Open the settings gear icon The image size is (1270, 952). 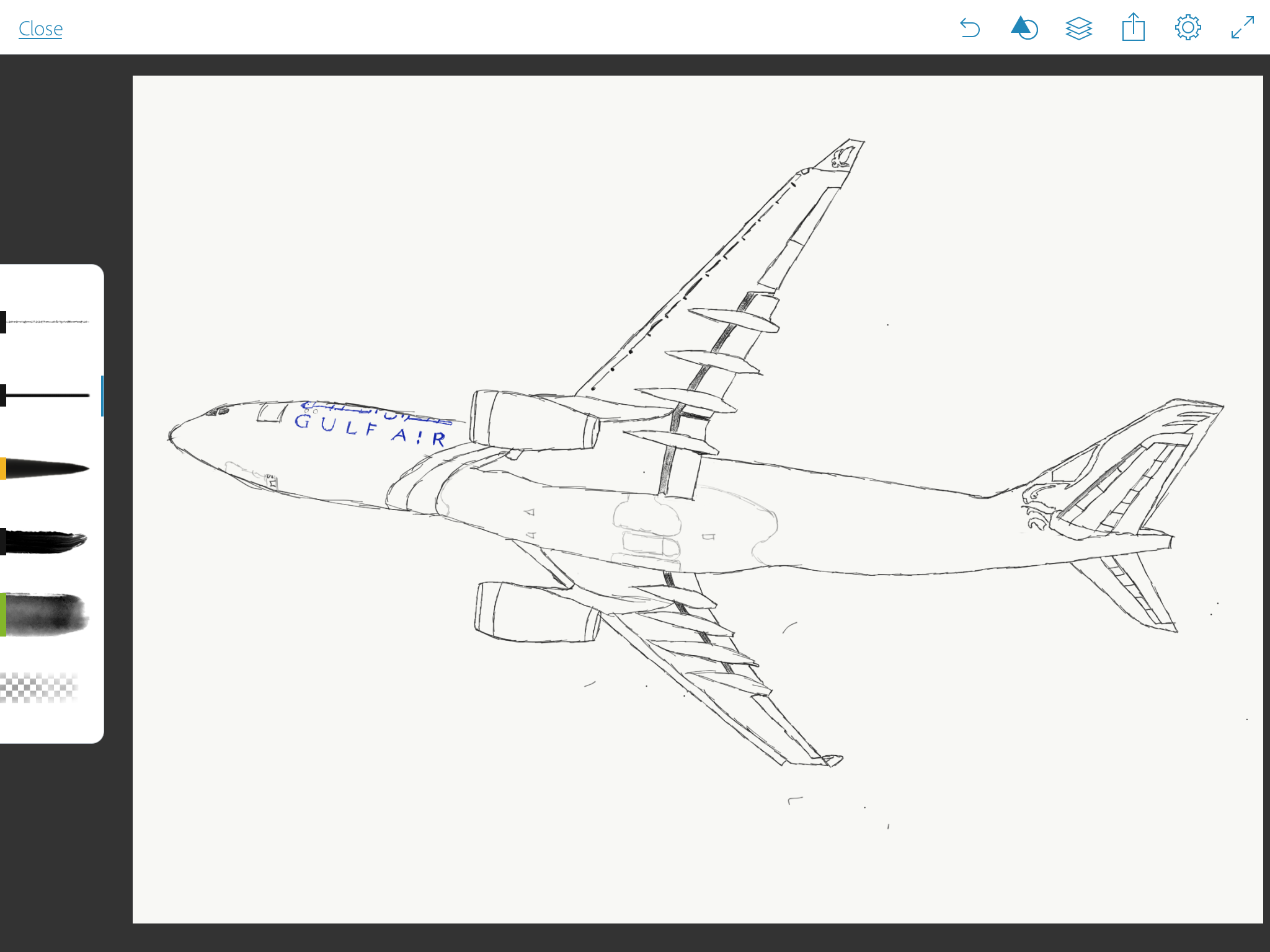[x=1188, y=29]
